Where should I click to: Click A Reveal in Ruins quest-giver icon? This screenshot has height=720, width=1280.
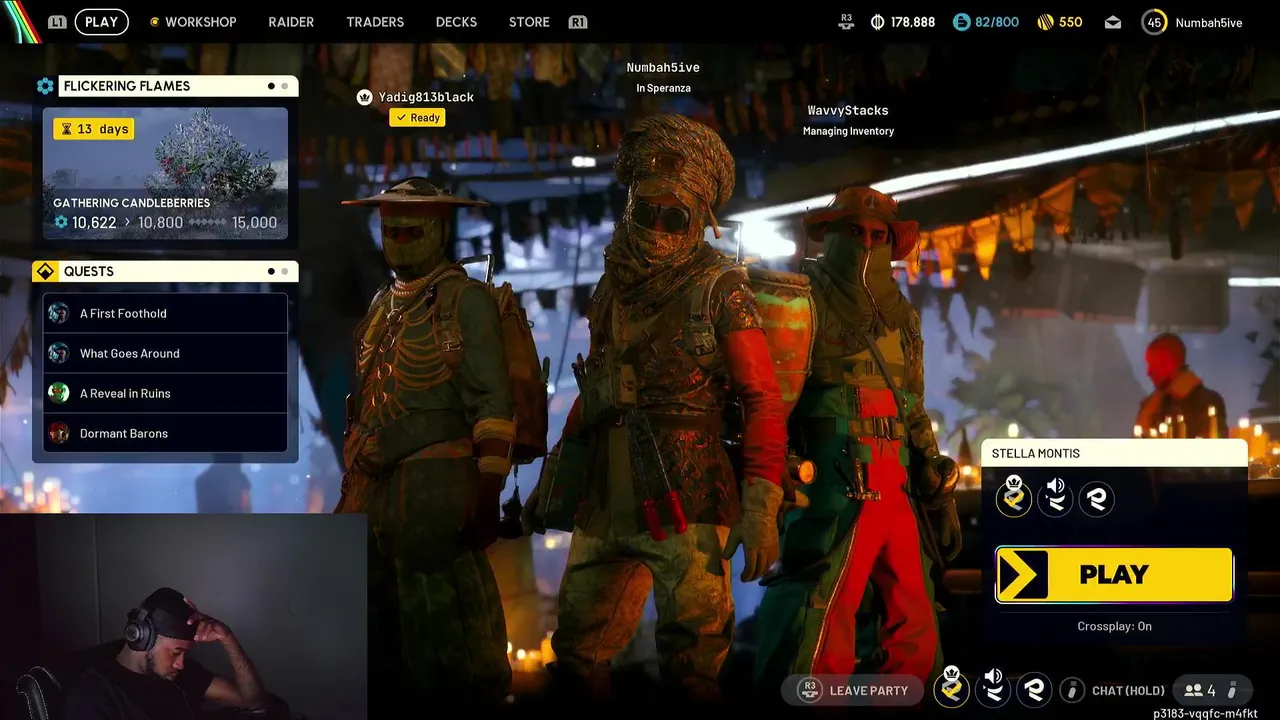pos(59,393)
